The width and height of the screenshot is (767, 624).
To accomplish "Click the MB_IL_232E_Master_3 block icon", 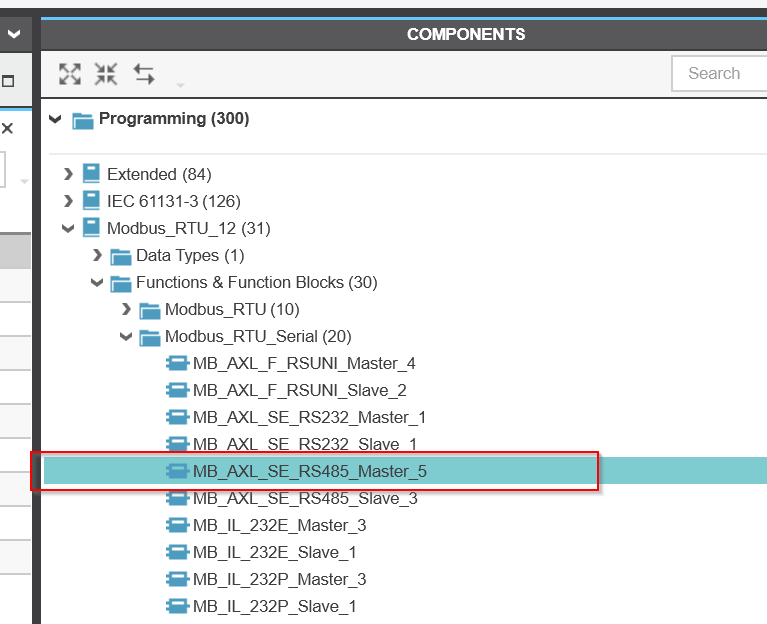I will tap(177, 525).
